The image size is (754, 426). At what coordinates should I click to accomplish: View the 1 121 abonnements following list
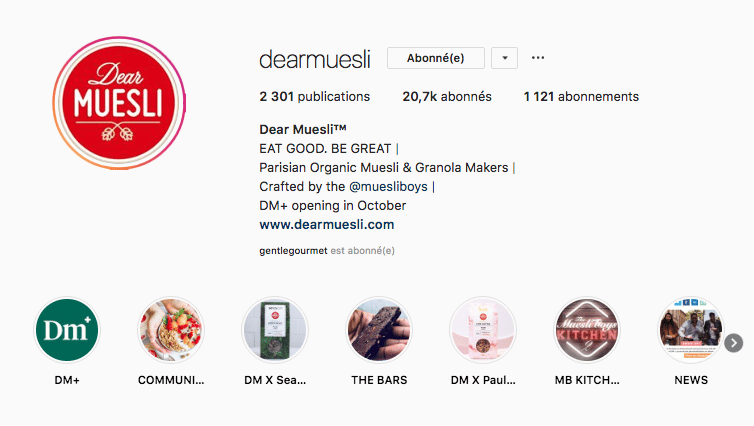coord(581,97)
